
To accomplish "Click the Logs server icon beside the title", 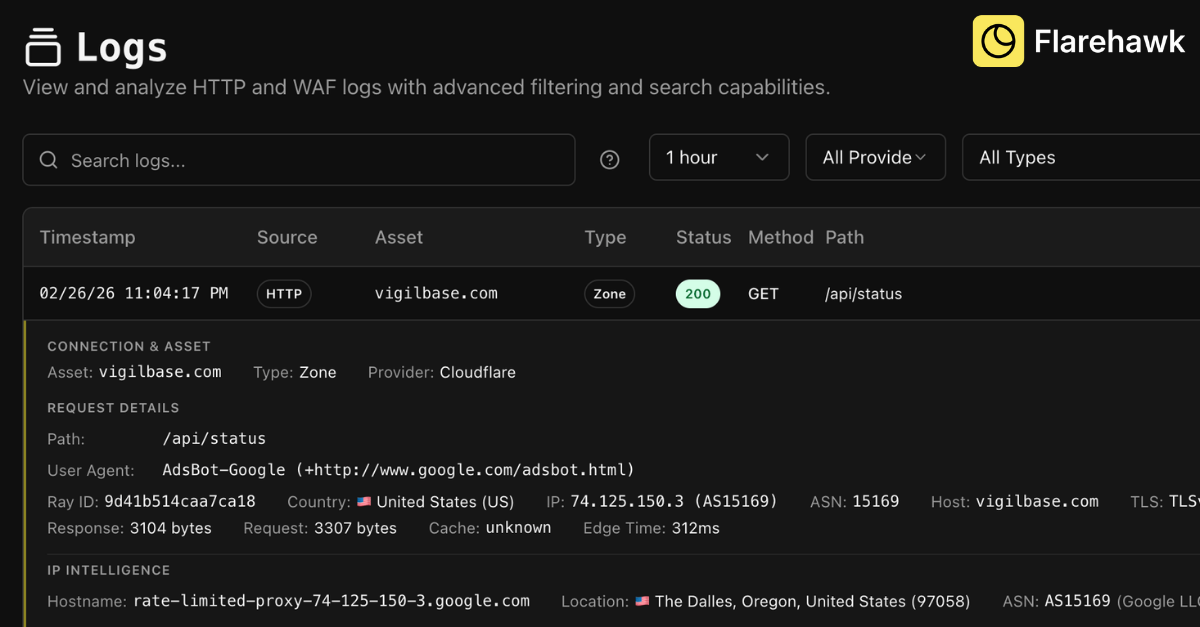I will click(x=44, y=44).
